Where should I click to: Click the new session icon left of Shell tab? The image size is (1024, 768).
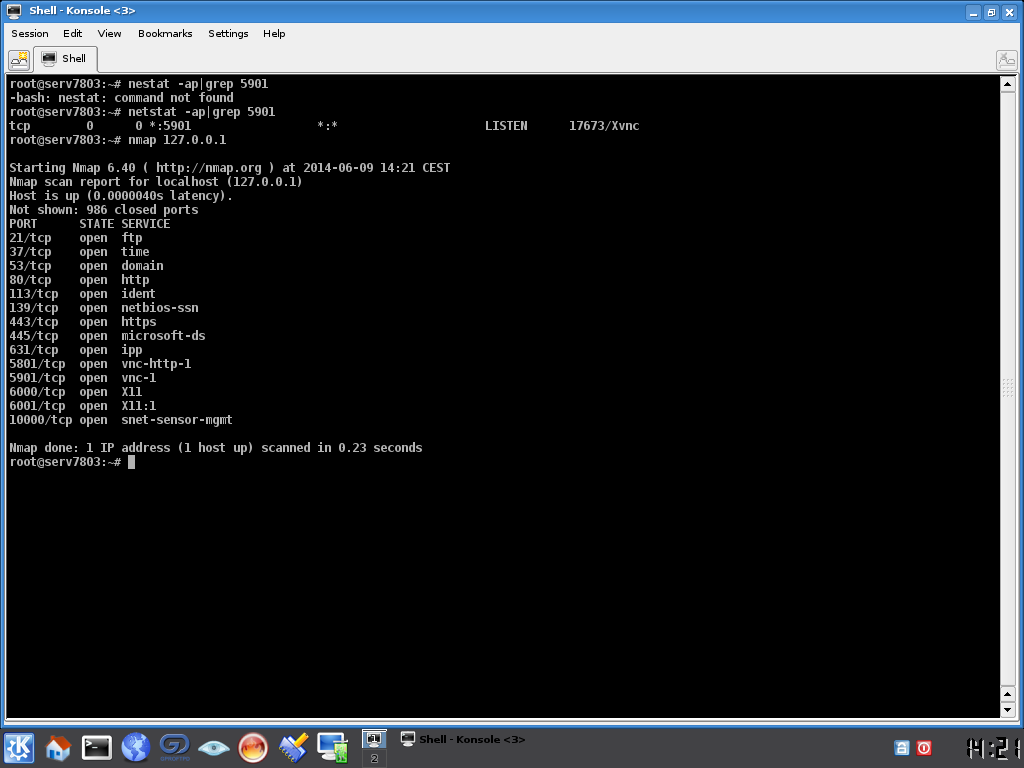[19, 59]
